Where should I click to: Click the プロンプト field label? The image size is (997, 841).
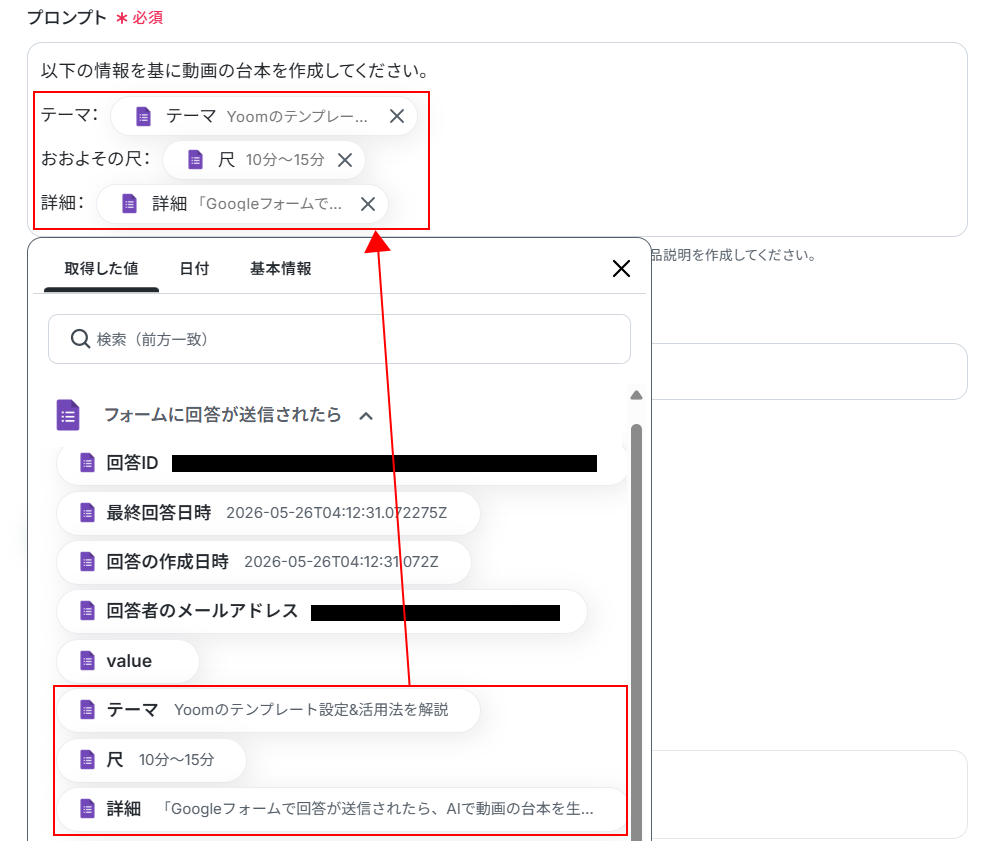click(x=67, y=17)
